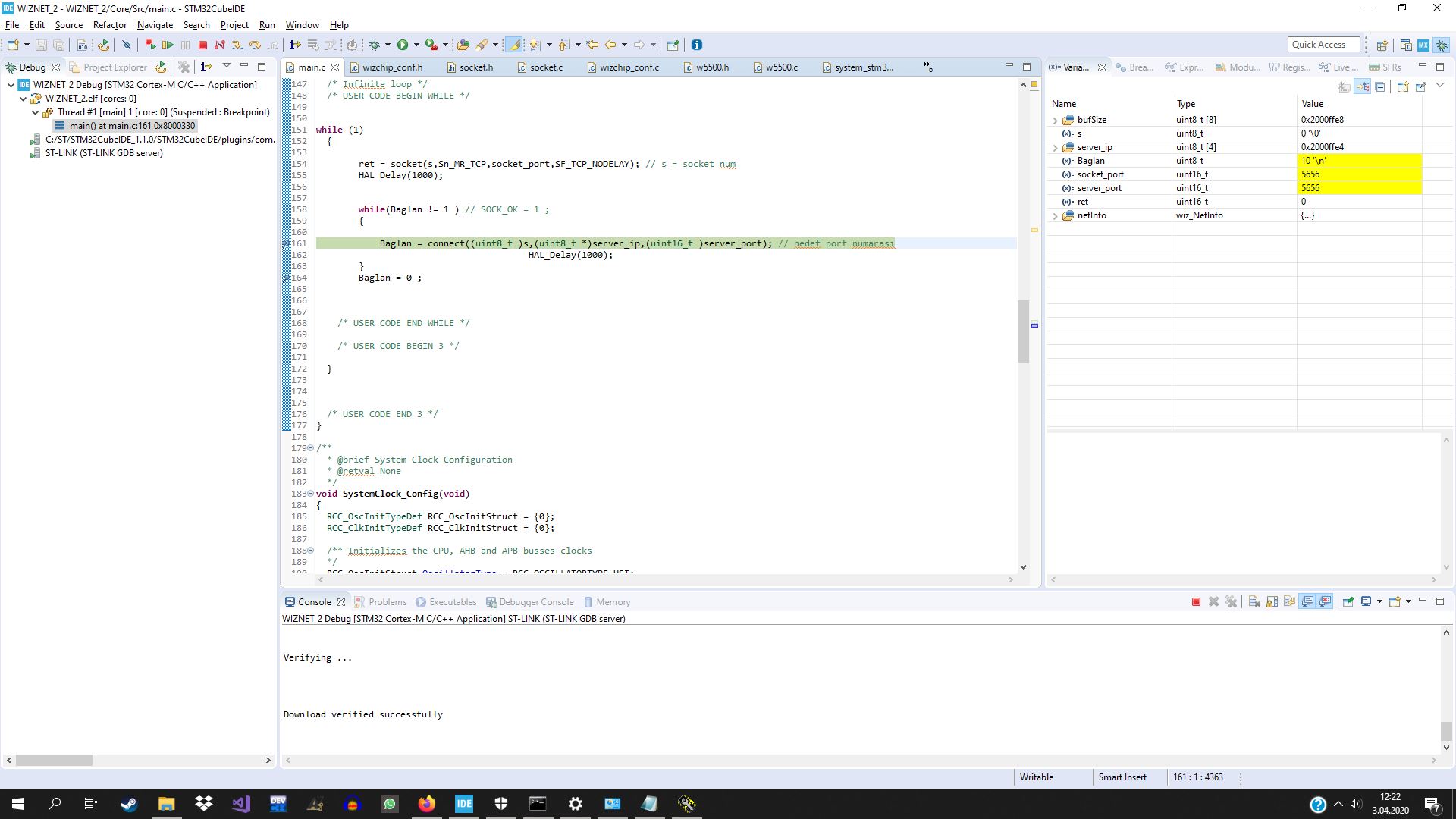The height and width of the screenshot is (819, 1456).
Task: Collapse all variables in Variables view
Action: (x=1380, y=86)
